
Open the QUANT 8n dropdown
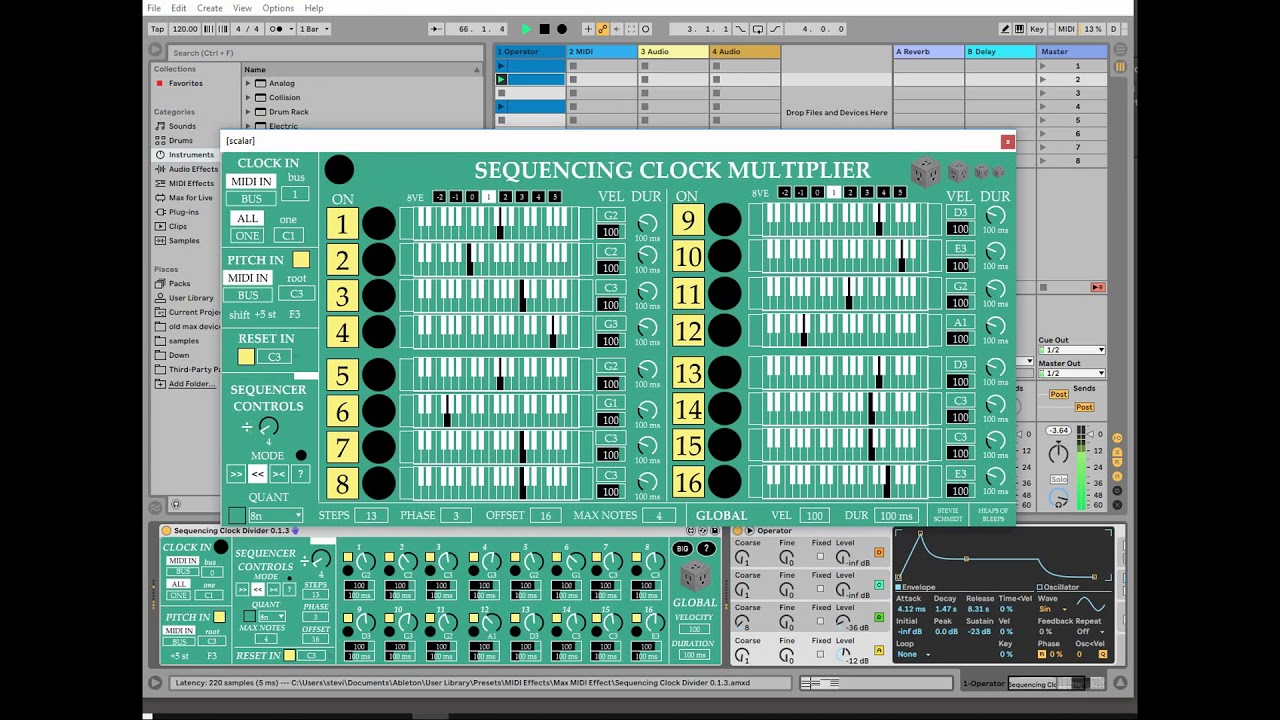[x=275, y=516]
